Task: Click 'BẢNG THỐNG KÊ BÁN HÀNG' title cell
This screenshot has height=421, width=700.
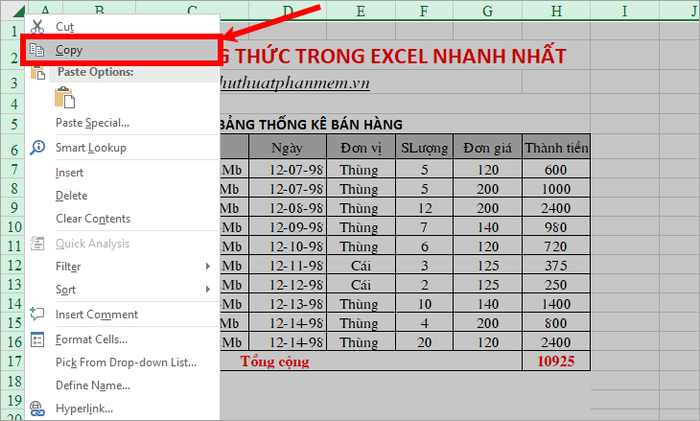Action: click(312, 124)
